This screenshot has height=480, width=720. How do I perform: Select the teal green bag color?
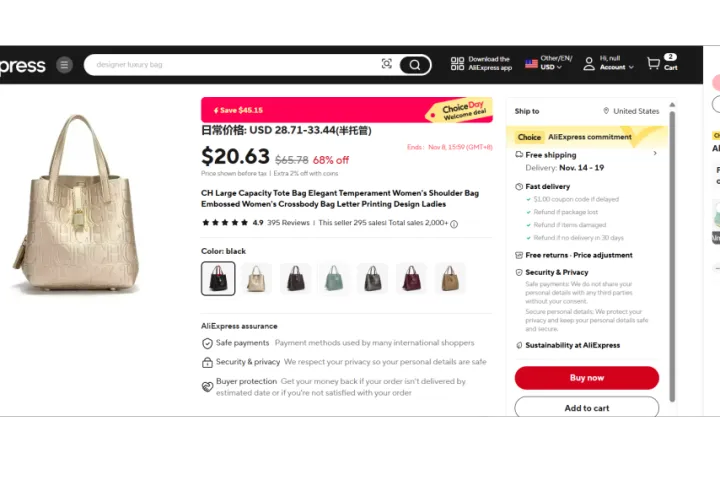(x=334, y=278)
